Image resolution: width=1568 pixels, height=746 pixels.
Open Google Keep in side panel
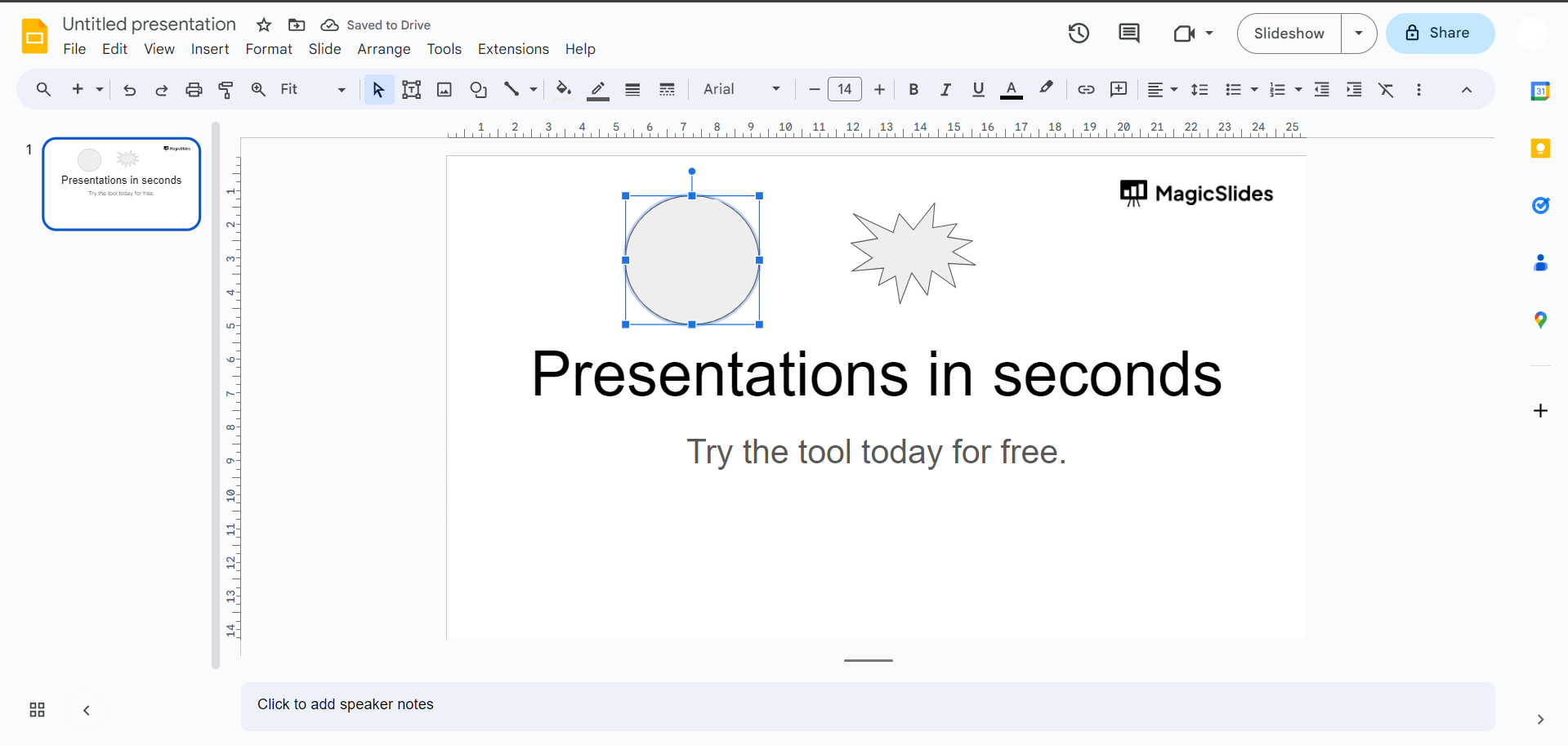point(1540,149)
